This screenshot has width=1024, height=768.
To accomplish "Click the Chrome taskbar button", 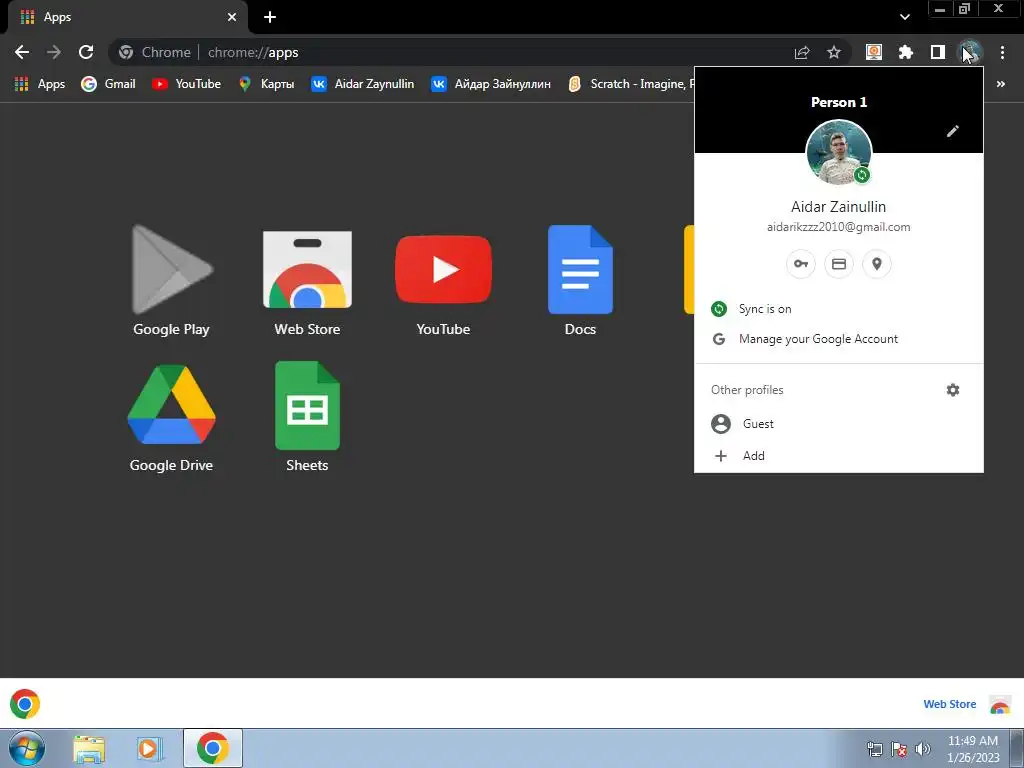I will (213, 748).
